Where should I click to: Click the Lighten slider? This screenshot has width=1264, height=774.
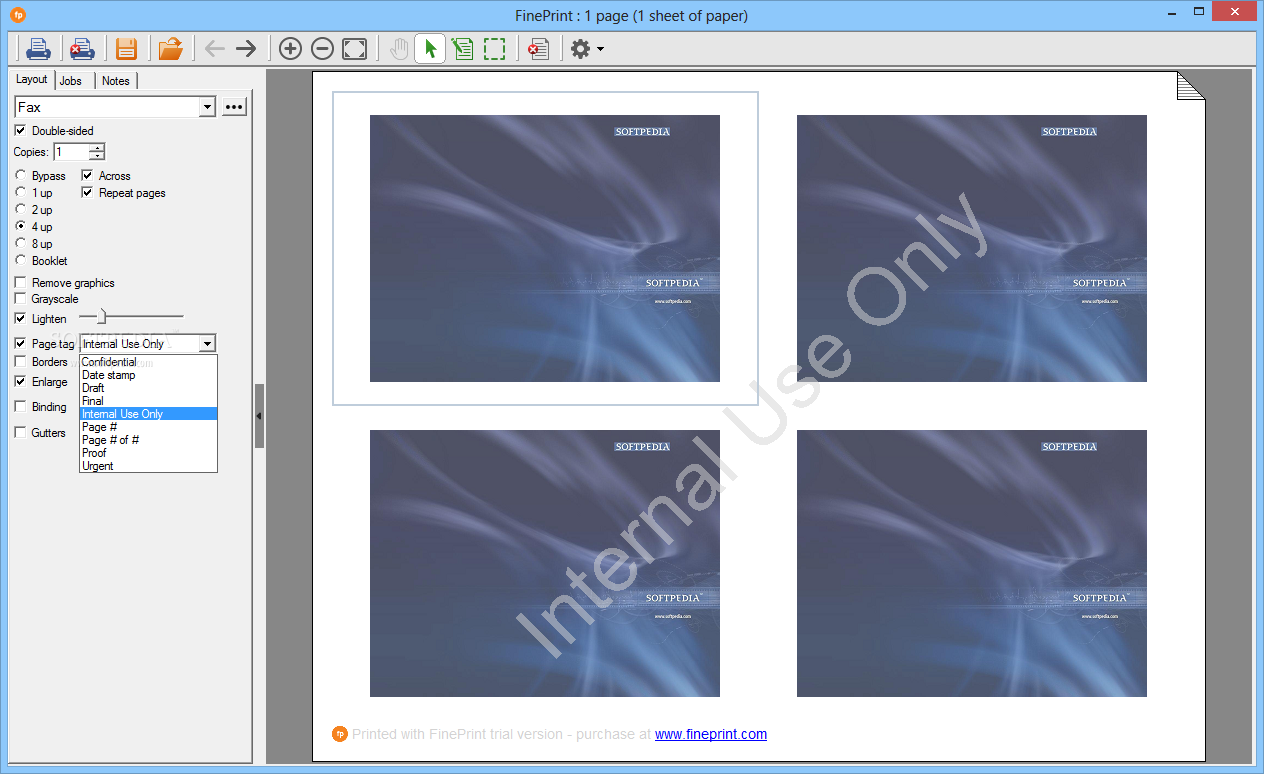click(x=132, y=318)
